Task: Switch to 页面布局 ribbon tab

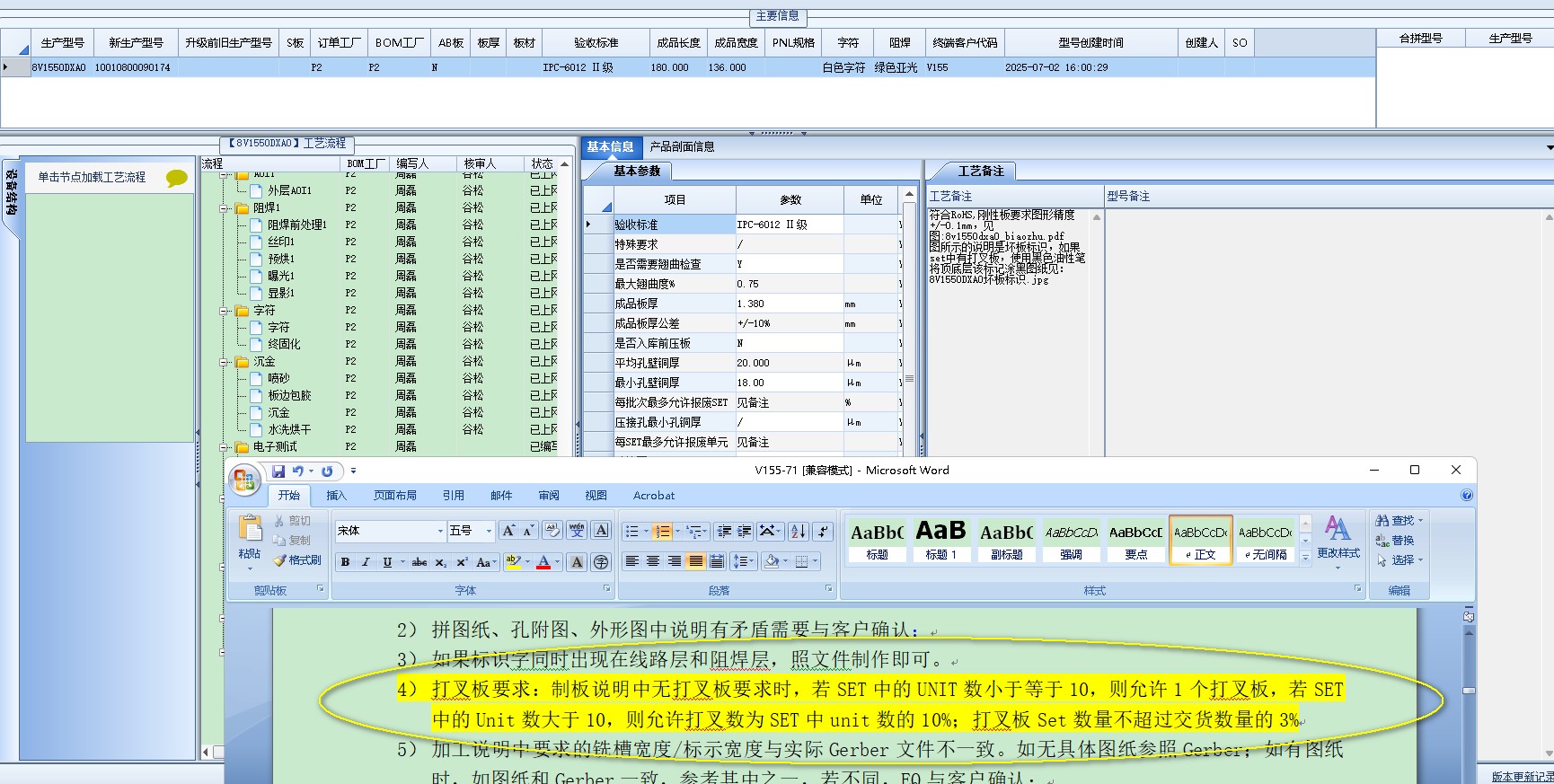Action: tap(395, 495)
